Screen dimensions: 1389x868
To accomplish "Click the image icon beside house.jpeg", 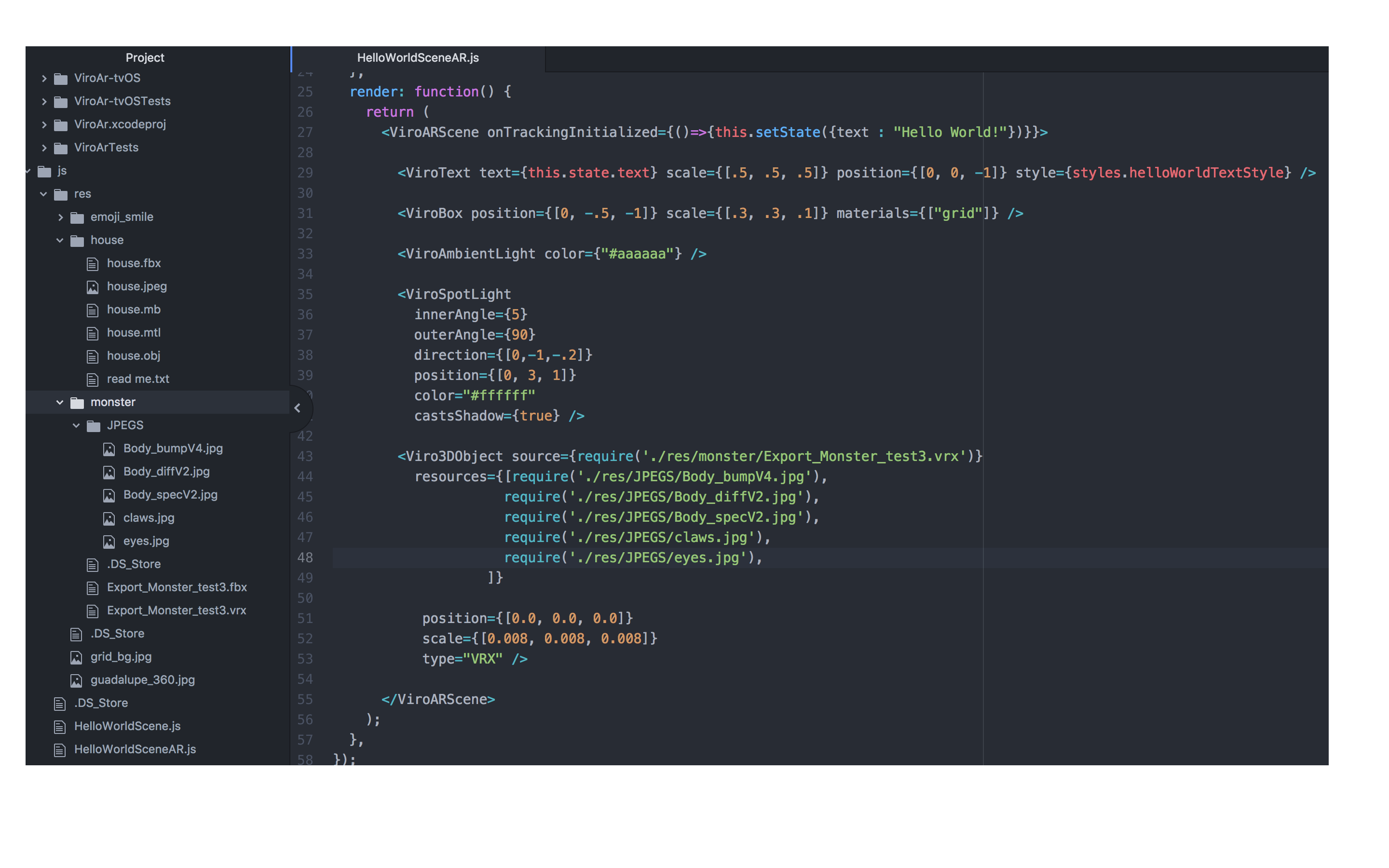I will (x=93, y=286).
